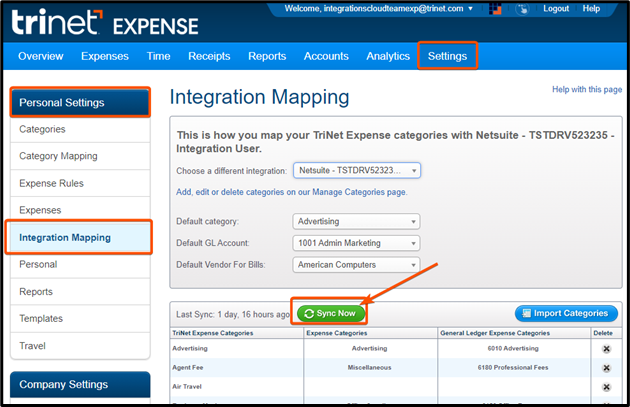Open the Expenses tab in top navigation

point(105,56)
